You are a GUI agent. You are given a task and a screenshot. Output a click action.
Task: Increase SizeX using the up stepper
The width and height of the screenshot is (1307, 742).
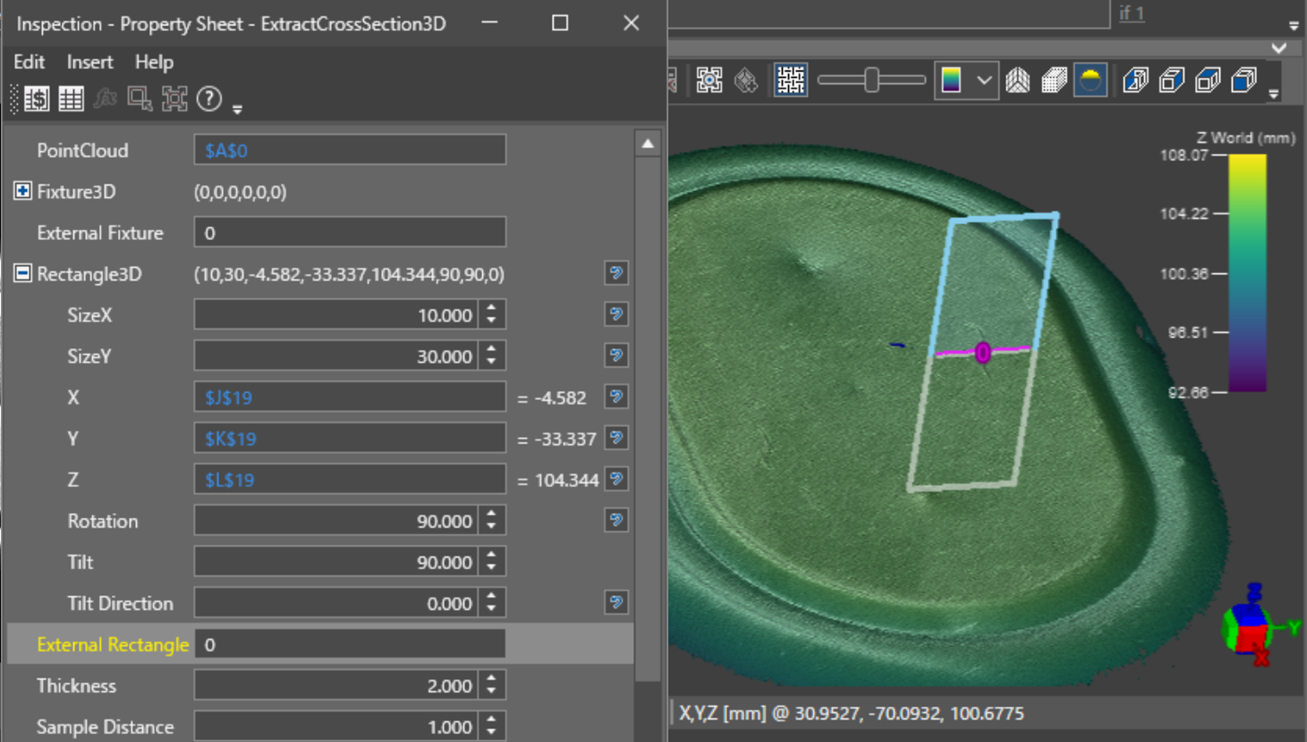[x=491, y=308]
